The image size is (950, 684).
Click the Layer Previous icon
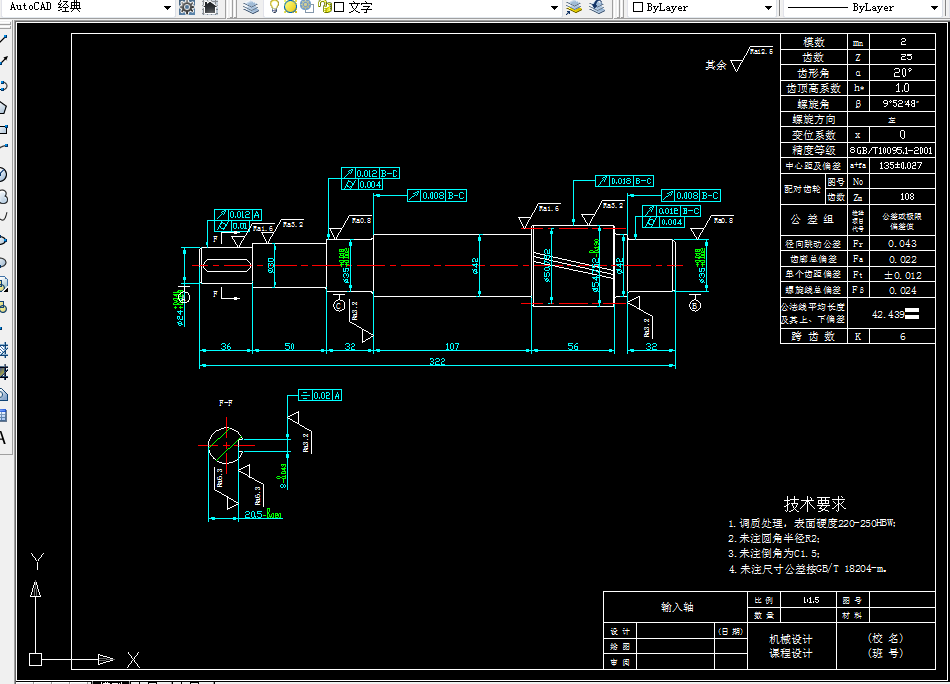[x=597, y=7]
